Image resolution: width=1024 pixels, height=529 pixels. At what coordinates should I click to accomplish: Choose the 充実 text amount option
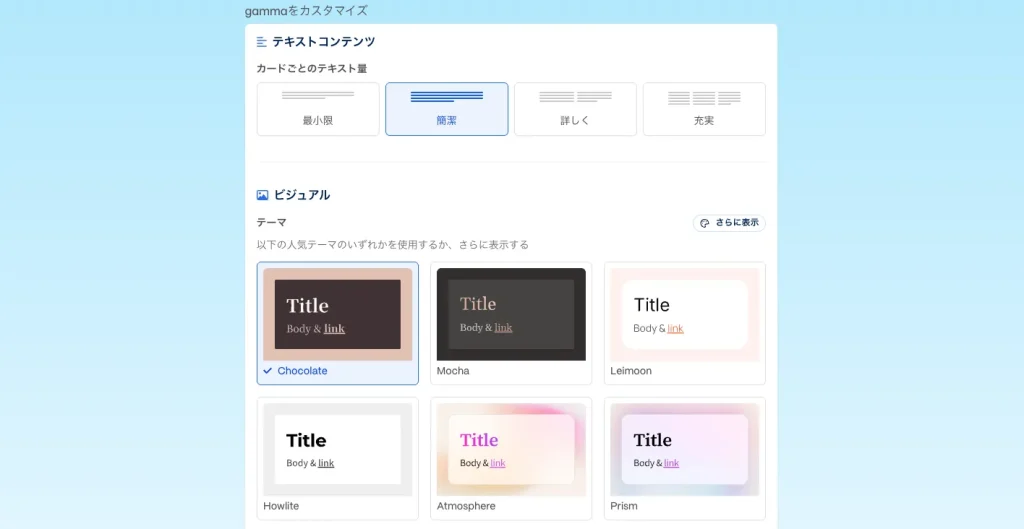click(704, 109)
